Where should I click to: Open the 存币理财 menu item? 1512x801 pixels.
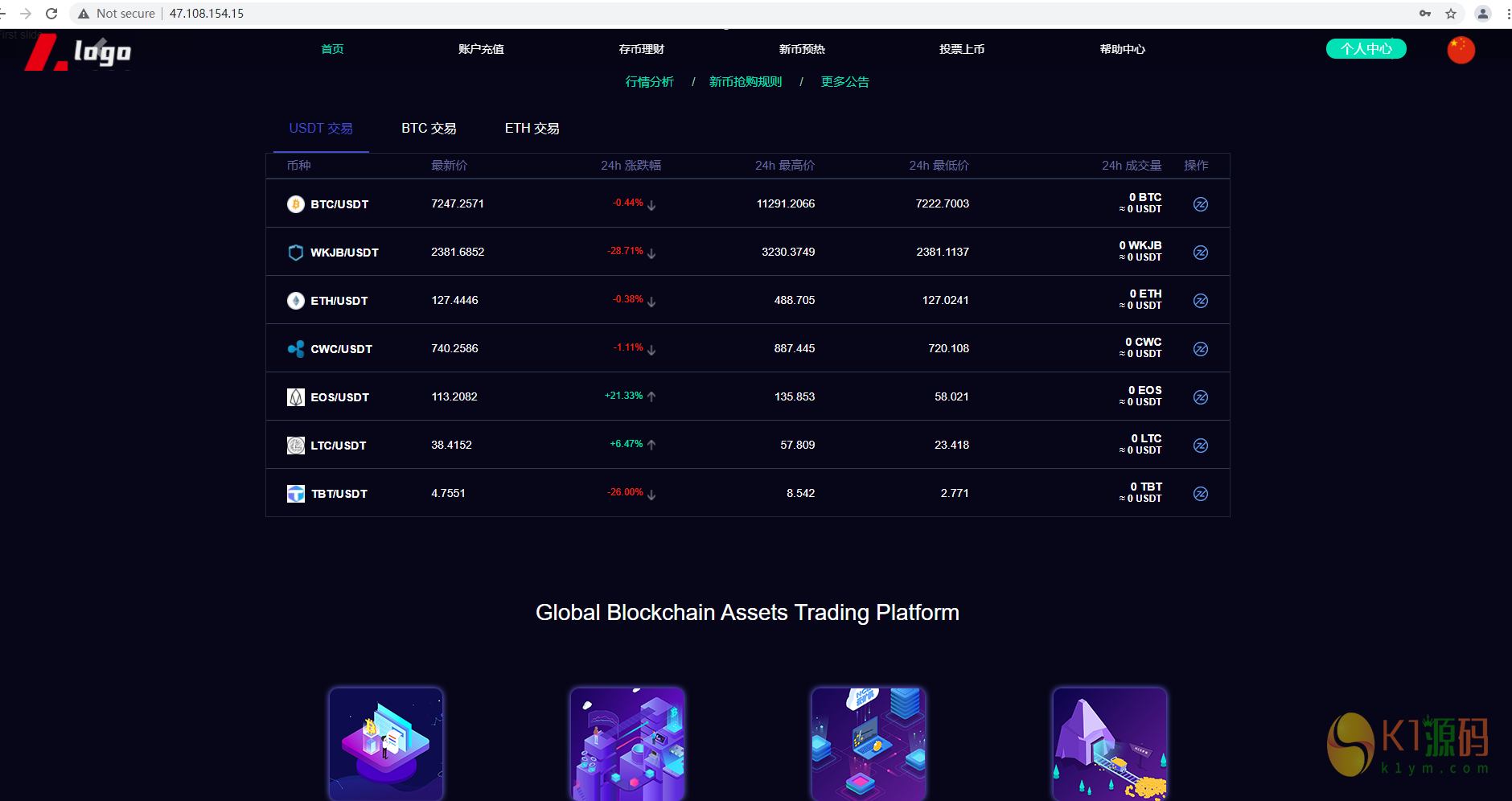click(642, 49)
